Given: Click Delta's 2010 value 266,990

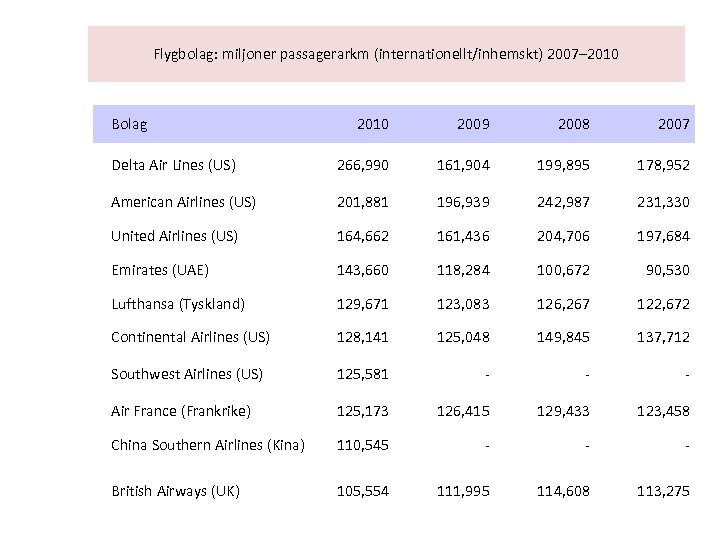Looking at the screenshot, I should pos(364,165).
